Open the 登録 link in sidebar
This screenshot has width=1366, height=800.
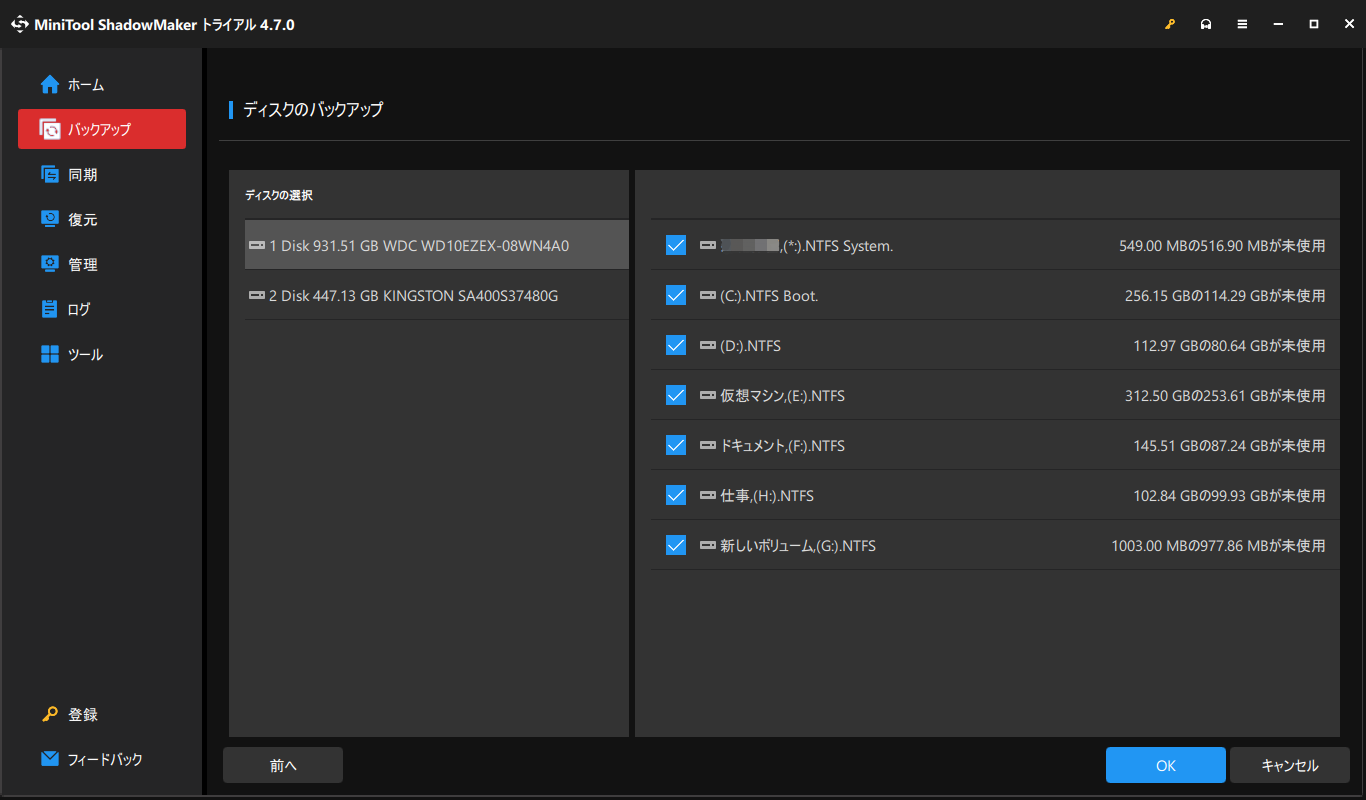[102, 714]
